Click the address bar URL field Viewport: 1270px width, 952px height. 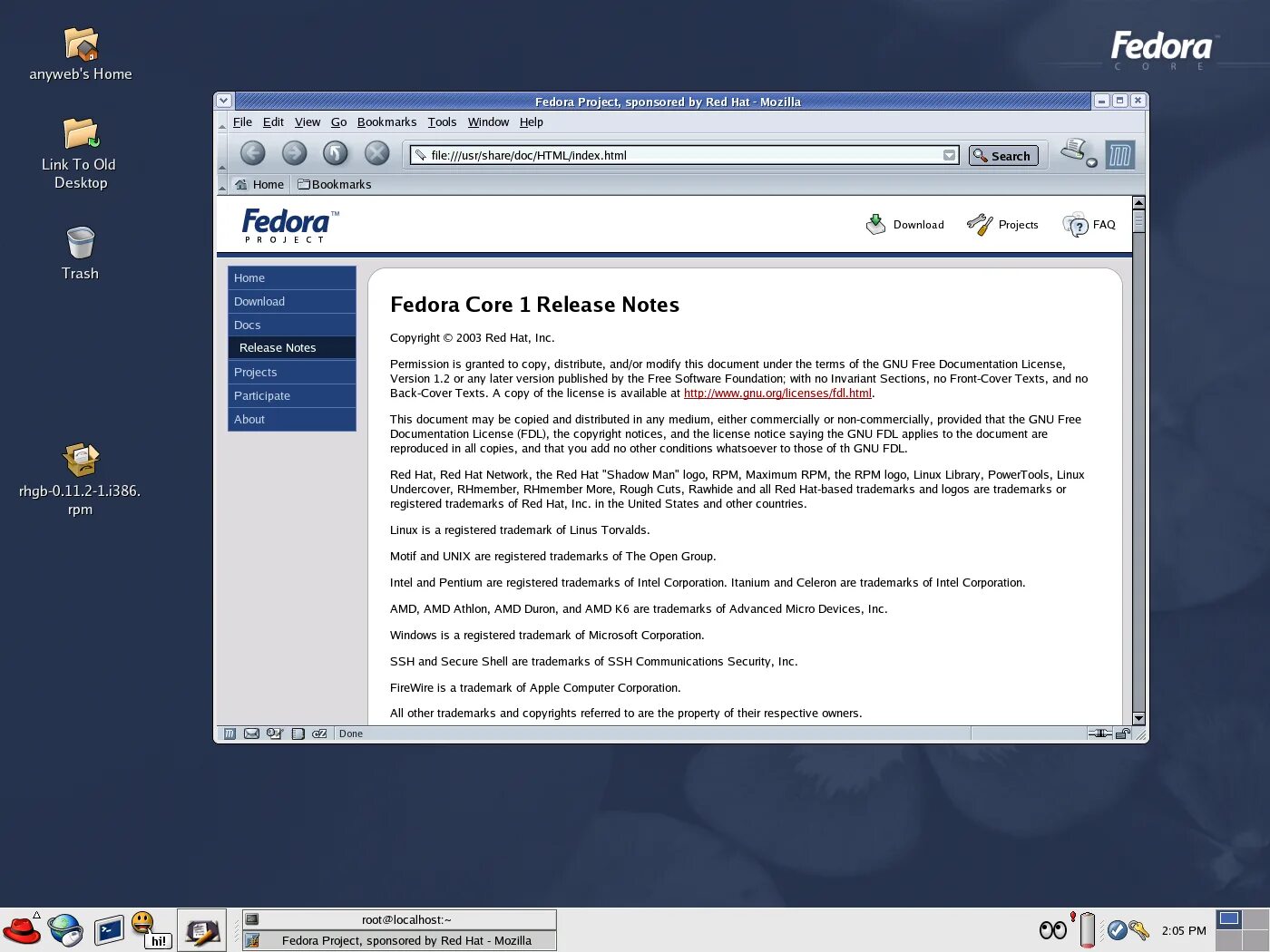click(x=684, y=155)
